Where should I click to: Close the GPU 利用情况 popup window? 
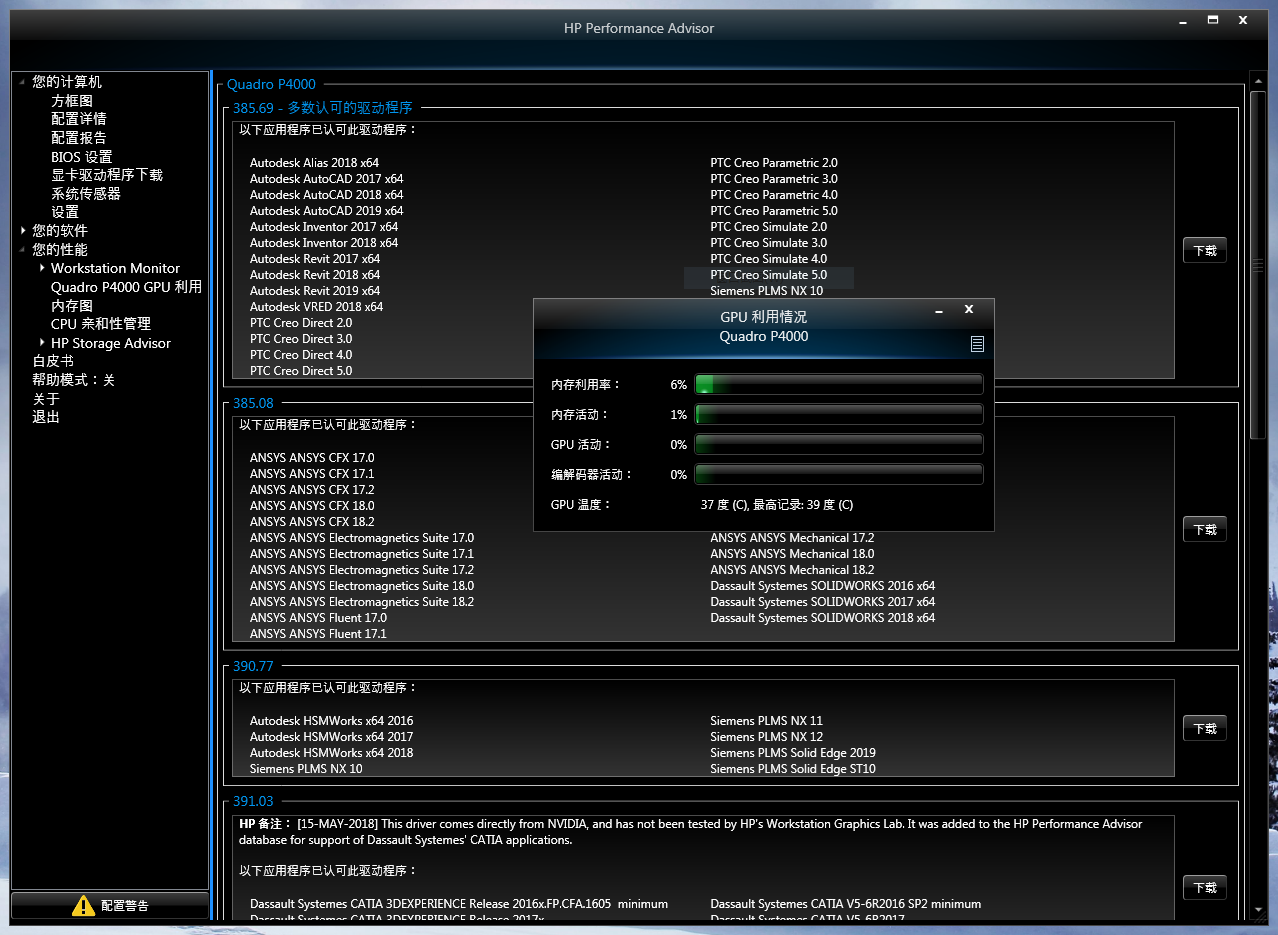[x=969, y=310]
